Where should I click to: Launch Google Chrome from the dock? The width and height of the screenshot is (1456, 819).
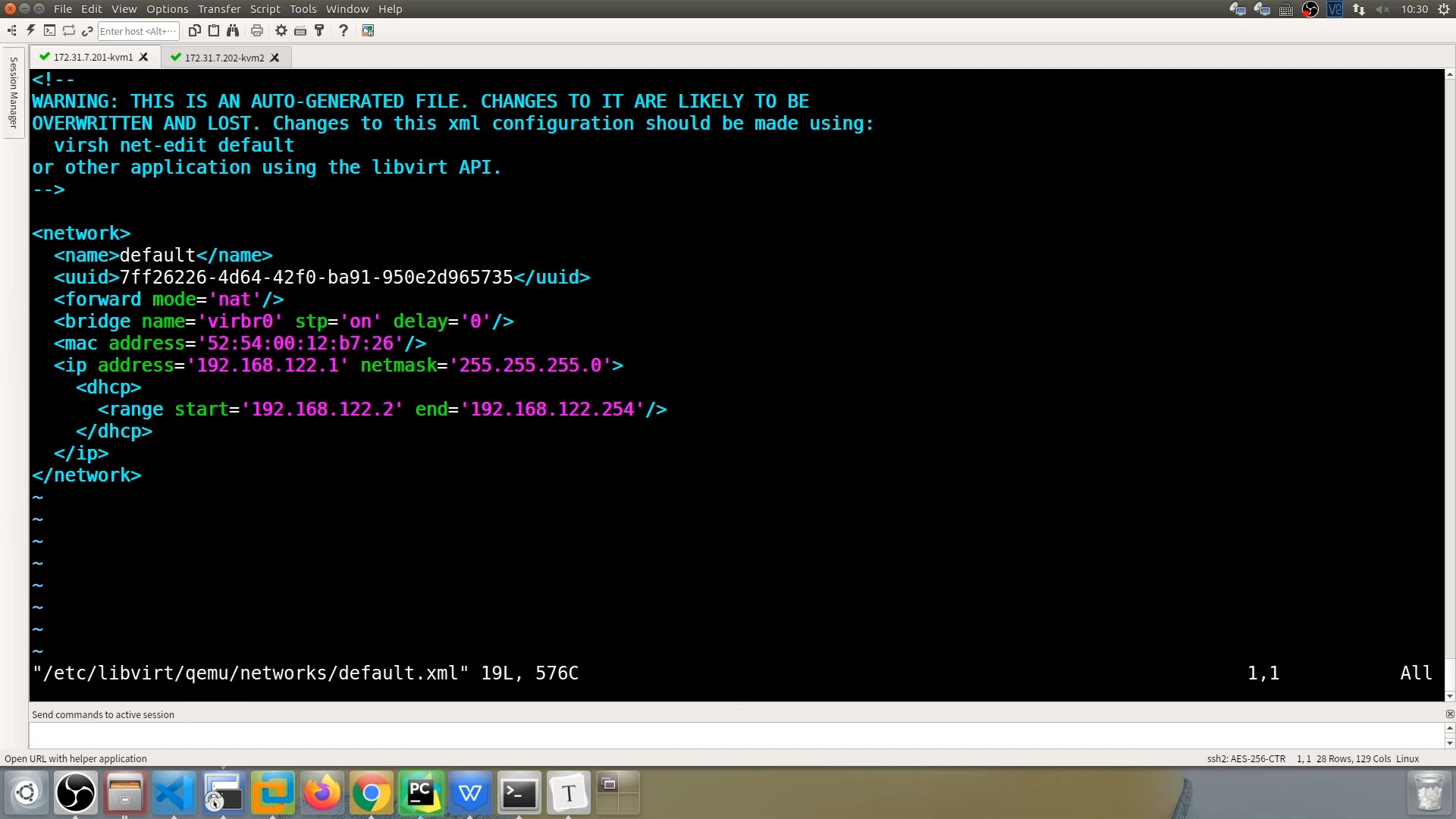point(372,793)
